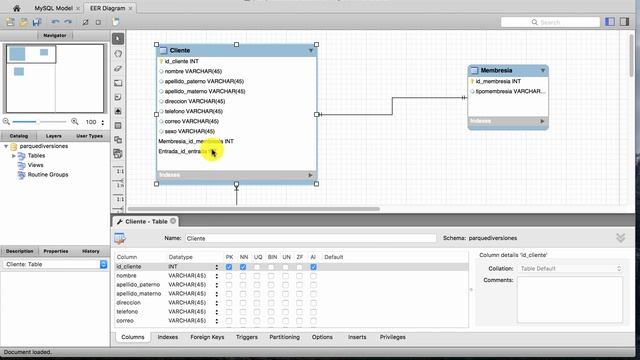
Task: Adjust the zoom percentage stepper
Action: coord(102,122)
